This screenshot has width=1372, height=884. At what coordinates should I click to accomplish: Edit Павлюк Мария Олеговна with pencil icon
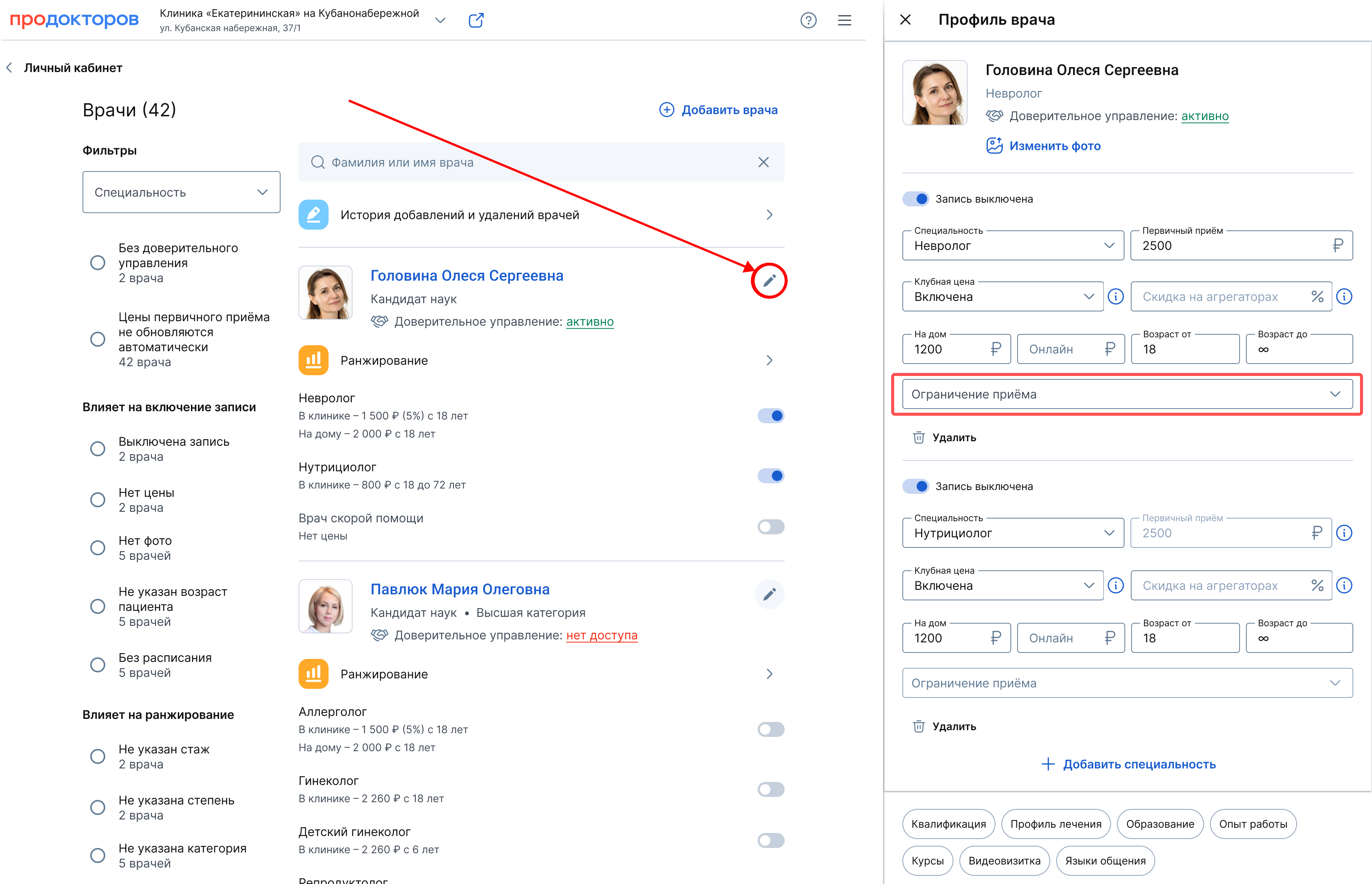[x=769, y=594]
